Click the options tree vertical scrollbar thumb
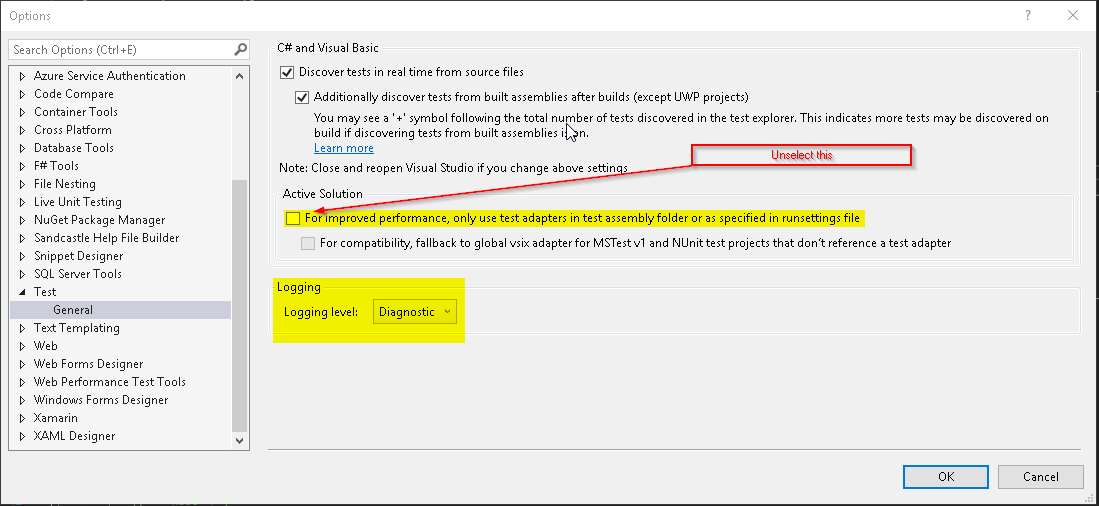The height and width of the screenshot is (506, 1099). [x=240, y=306]
